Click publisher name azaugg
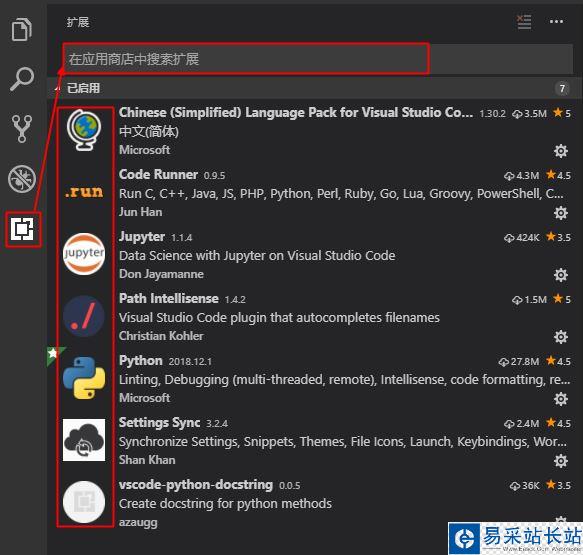583x555 pixels. 138,523
